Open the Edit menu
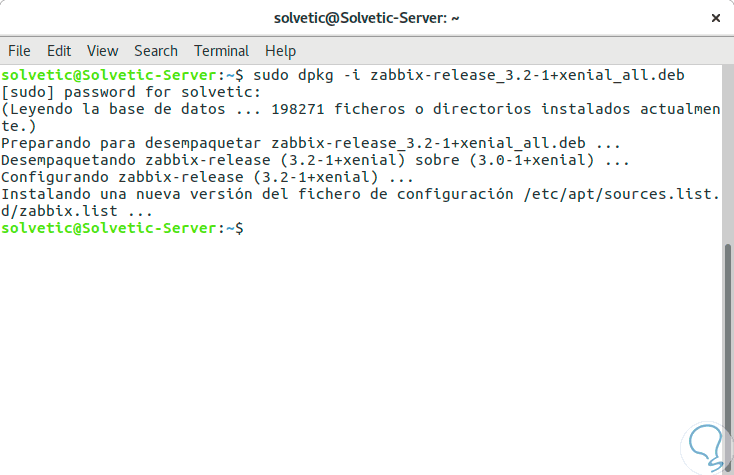The width and height of the screenshot is (734, 475). pos(59,50)
